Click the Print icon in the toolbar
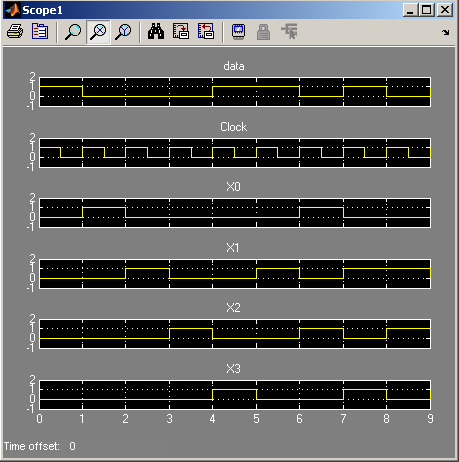 (x=15, y=32)
